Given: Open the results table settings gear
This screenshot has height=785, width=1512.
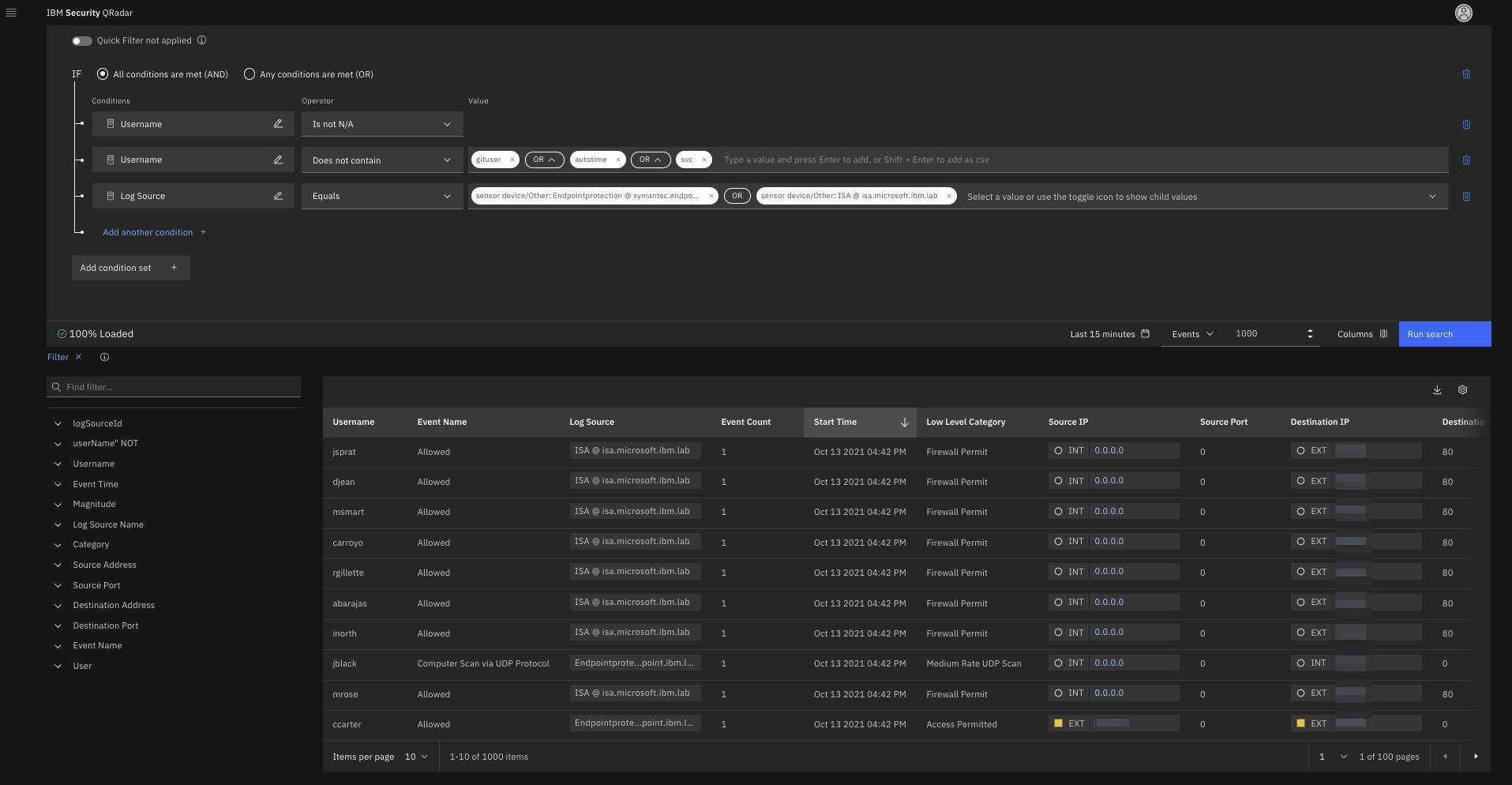Looking at the screenshot, I should (x=1462, y=389).
